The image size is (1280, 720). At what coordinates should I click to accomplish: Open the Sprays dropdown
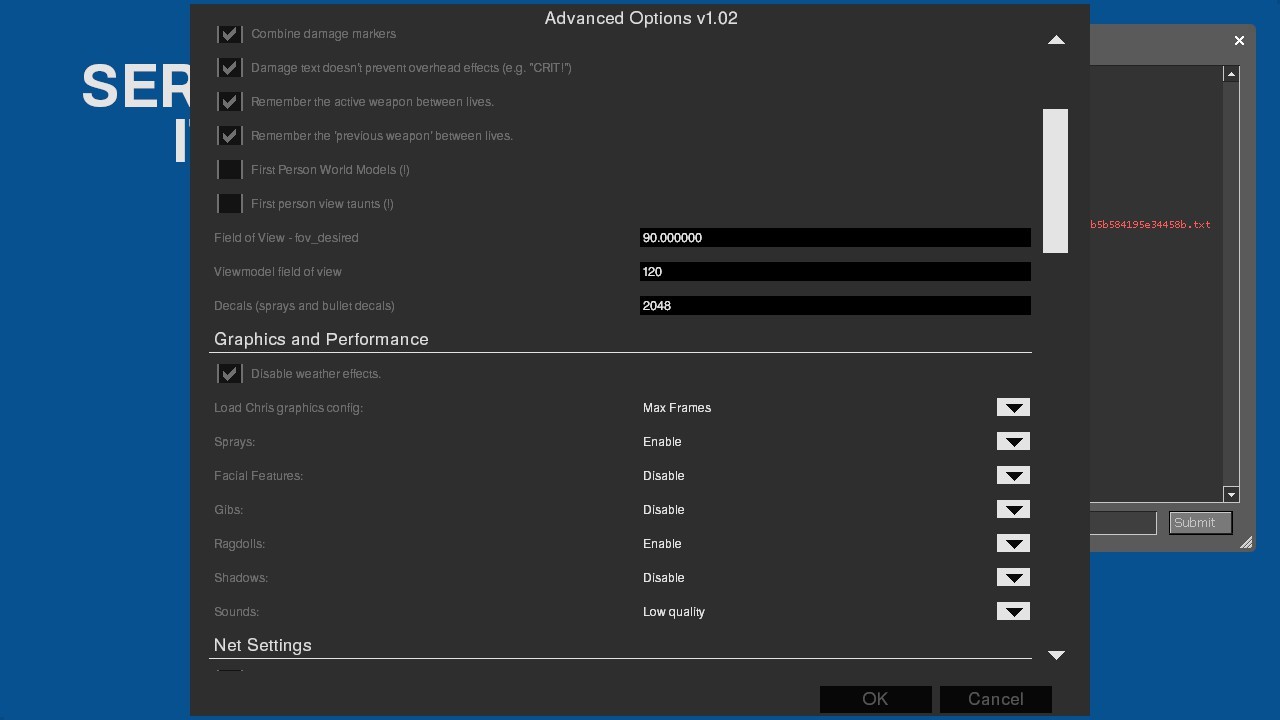[x=1013, y=442]
